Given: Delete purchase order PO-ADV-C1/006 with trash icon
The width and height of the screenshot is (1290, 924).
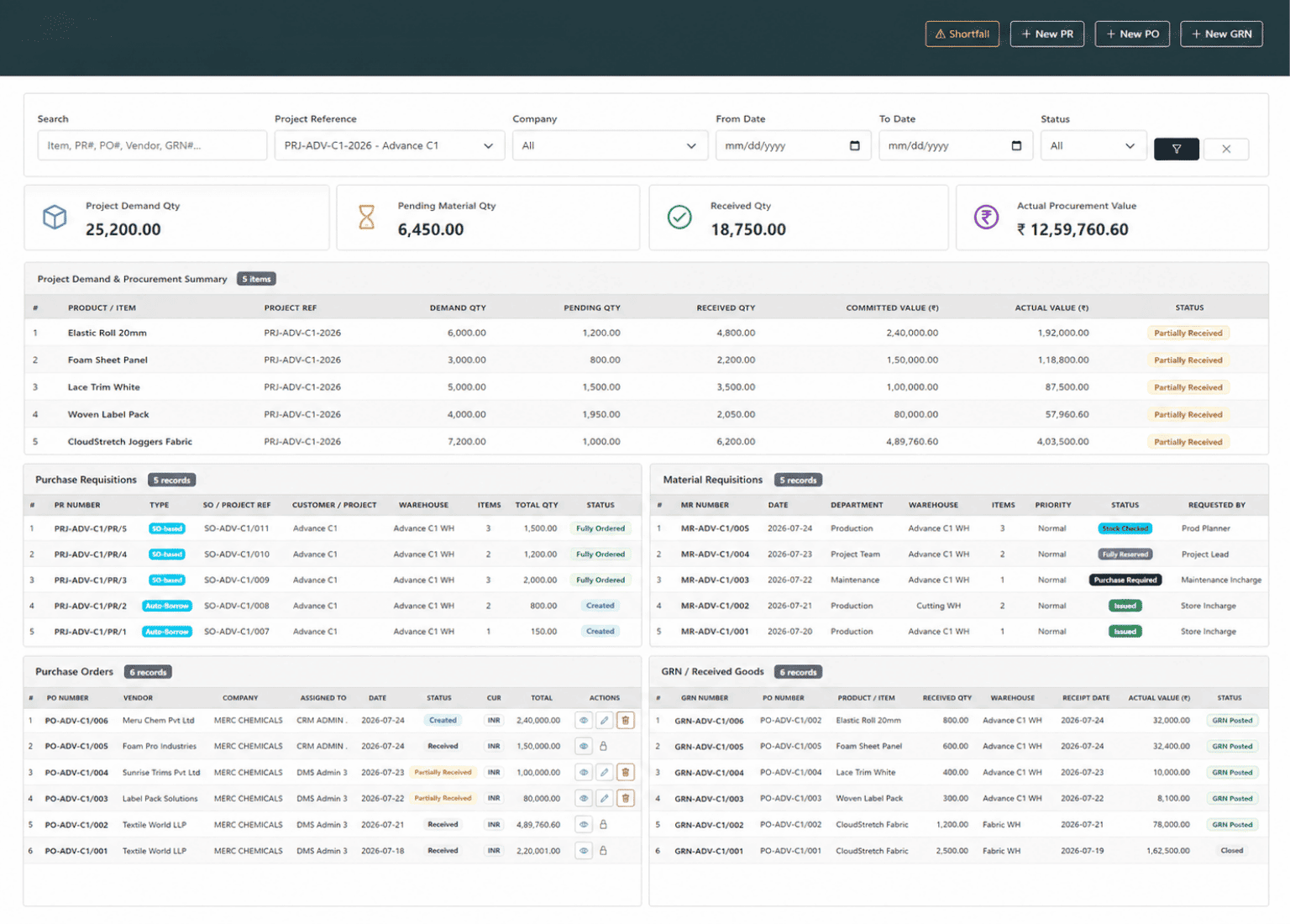Looking at the screenshot, I should [625, 720].
